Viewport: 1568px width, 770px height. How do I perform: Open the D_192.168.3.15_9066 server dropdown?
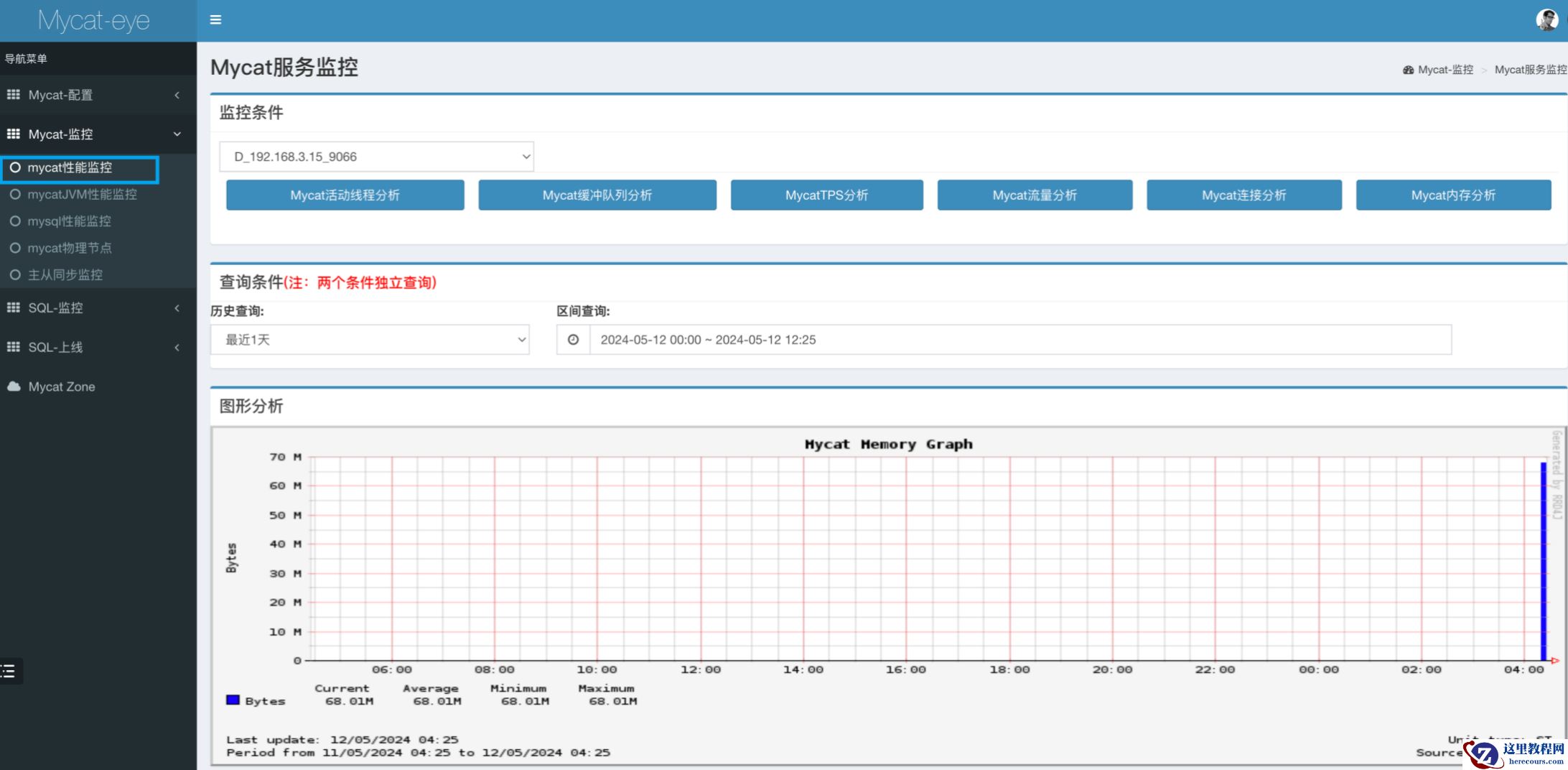point(376,157)
